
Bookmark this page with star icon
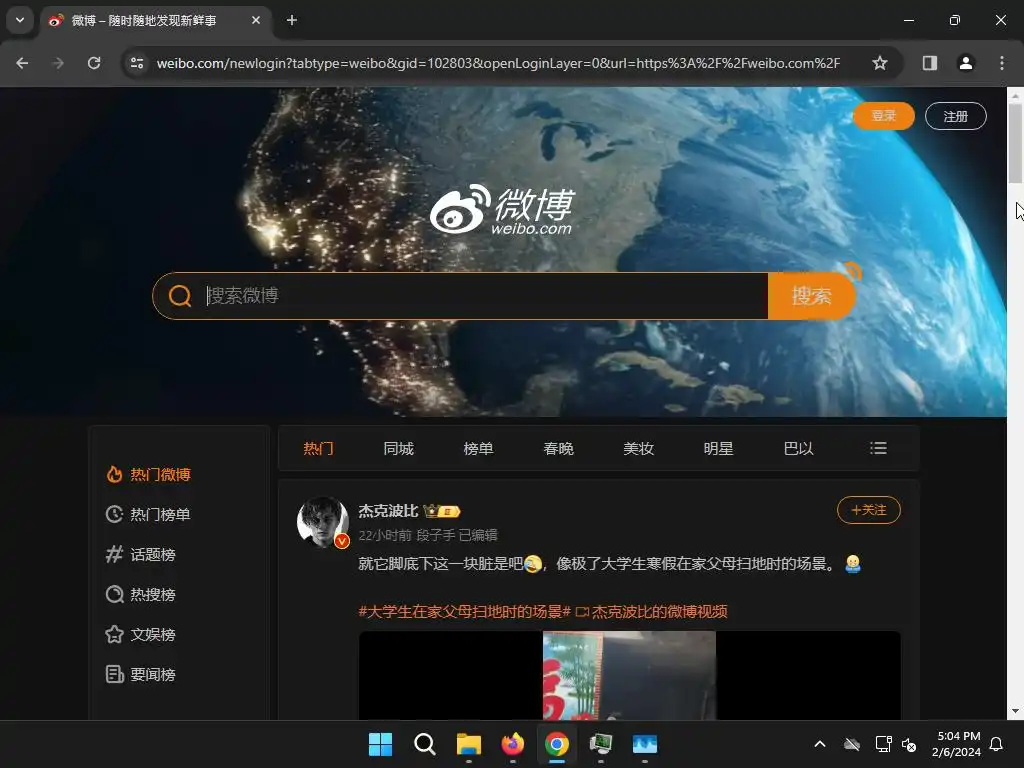point(880,63)
